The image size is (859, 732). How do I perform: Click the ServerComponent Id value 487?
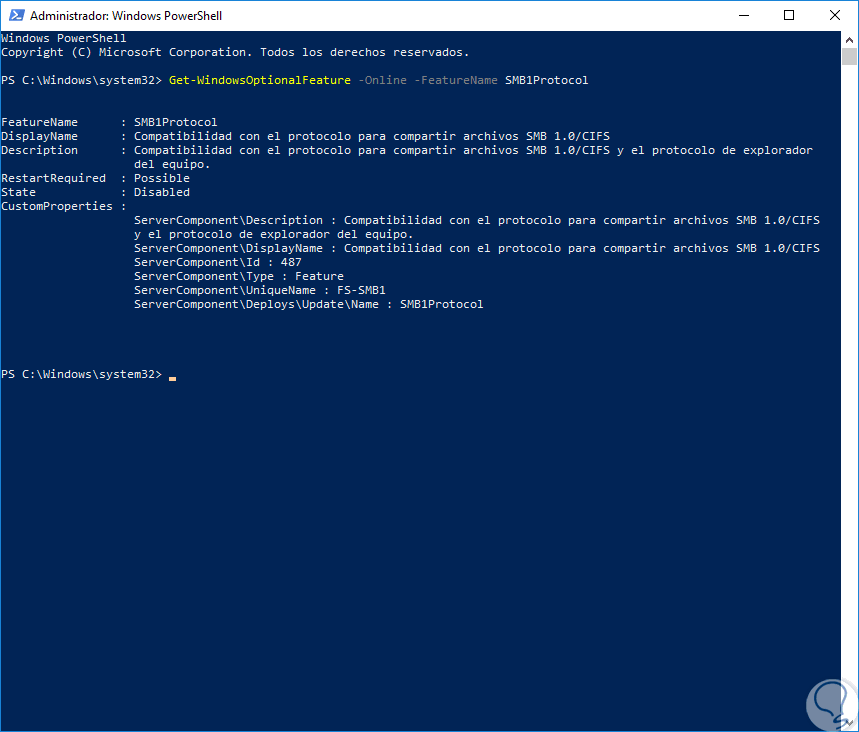pos(291,262)
